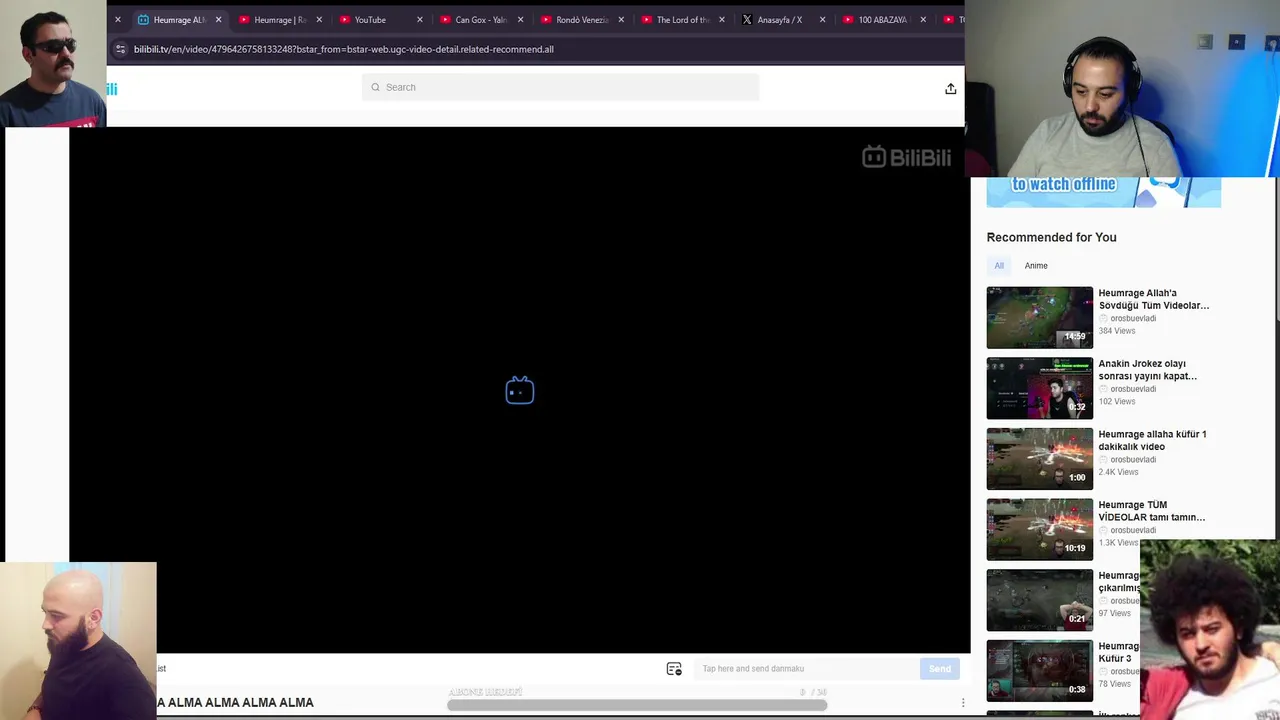1280x720 pixels.
Task: Click the ABONE HEDEFİ progress bar
Action: click(x=637, y=705)
